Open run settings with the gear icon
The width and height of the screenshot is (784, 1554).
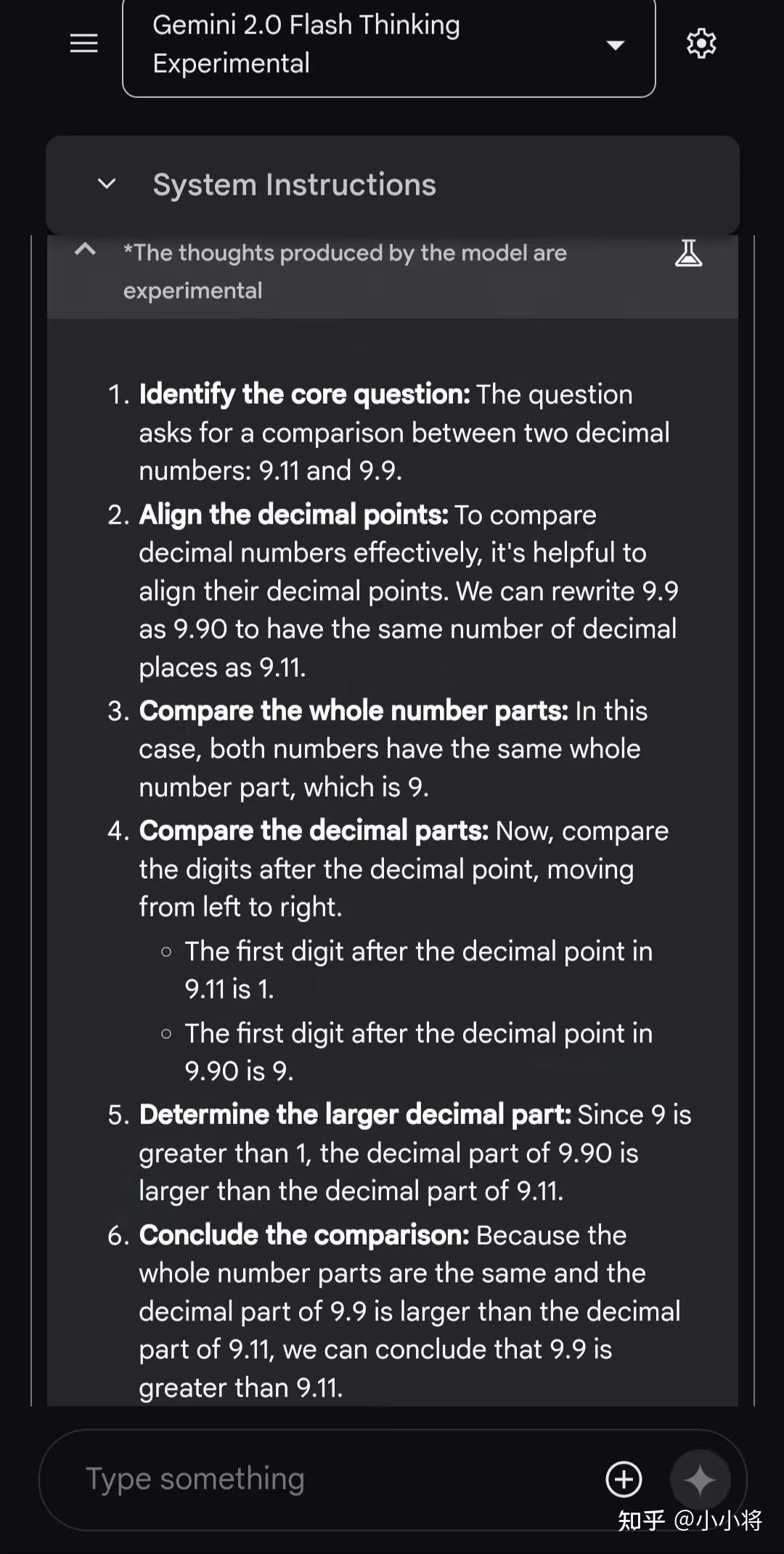coord(701,44)
